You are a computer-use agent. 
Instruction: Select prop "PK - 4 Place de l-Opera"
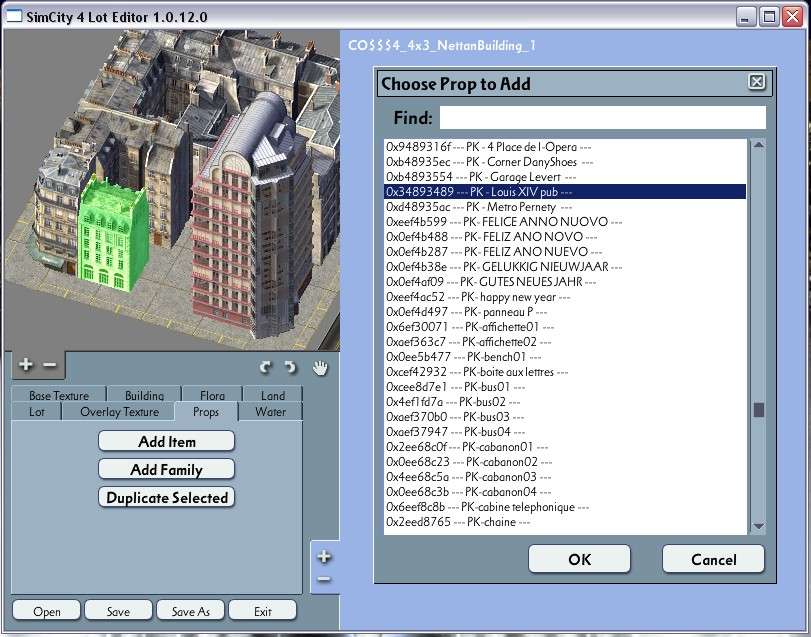(x=565, y=147)
